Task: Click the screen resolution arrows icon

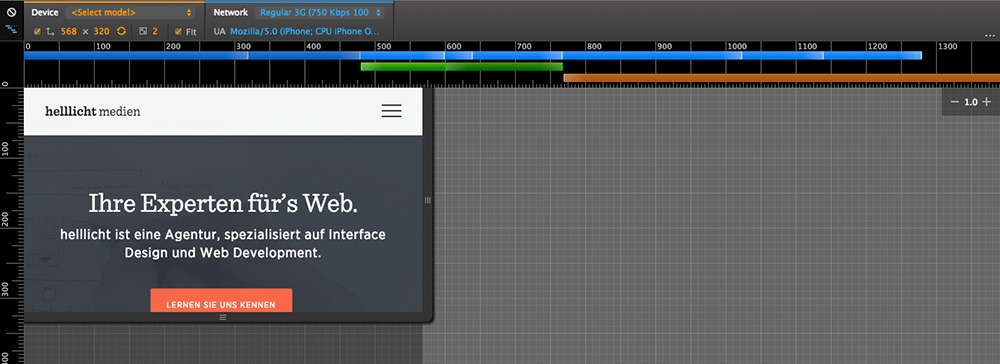Action: click(x=50, y=31)
